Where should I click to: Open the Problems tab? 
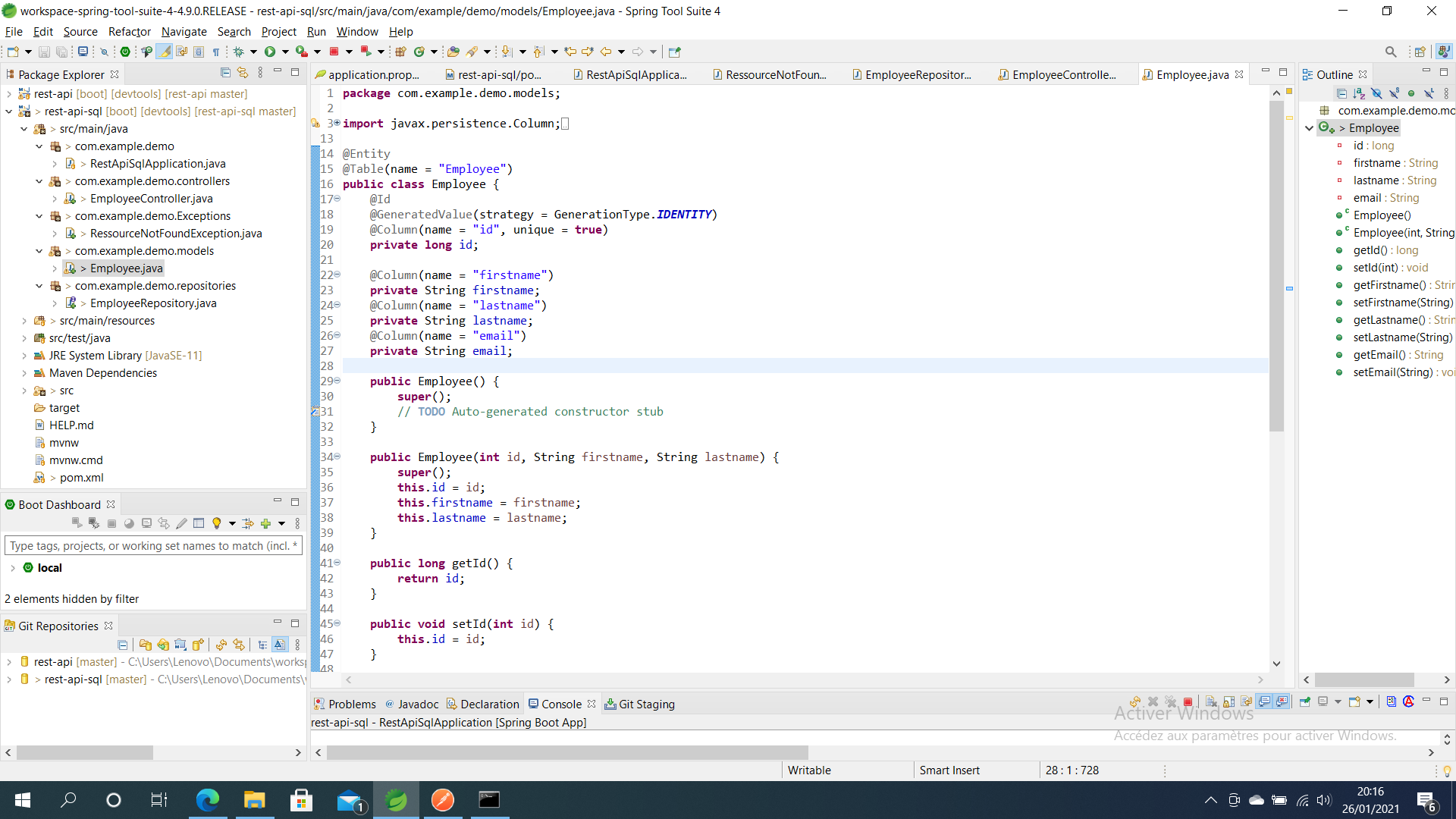point(345,704)
